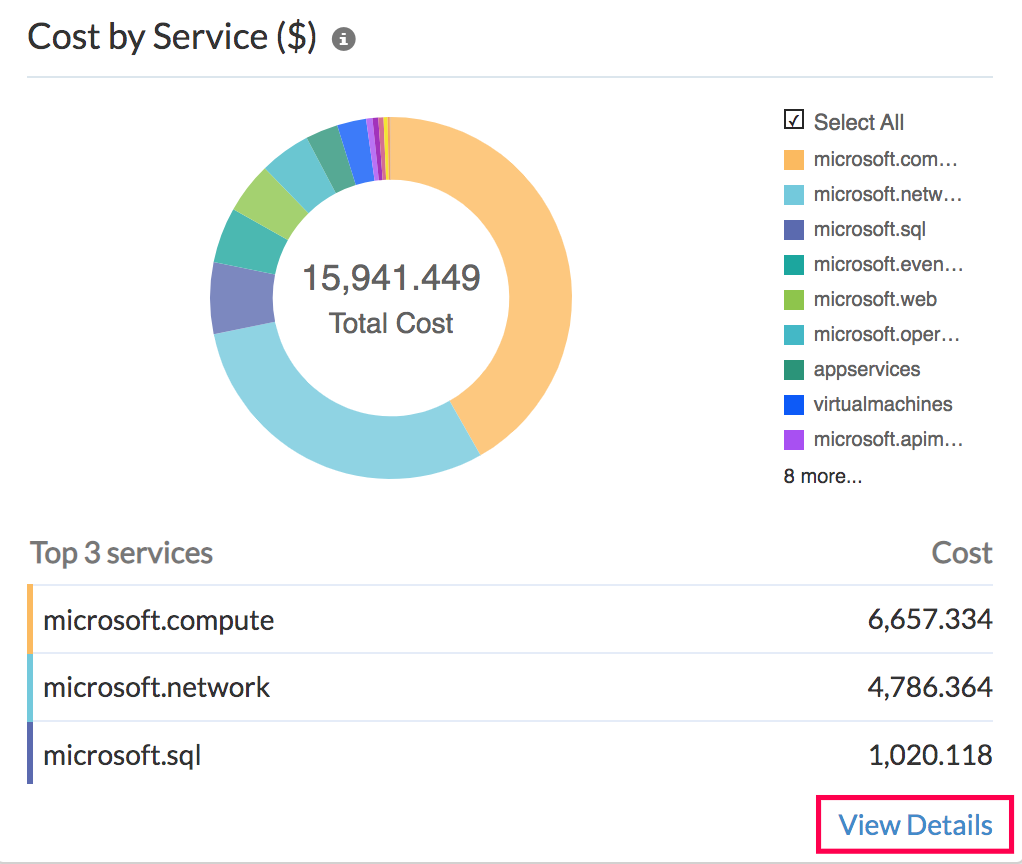
Task: Toggle the light blue microsoft.network legend swatch
Action: 794,194
